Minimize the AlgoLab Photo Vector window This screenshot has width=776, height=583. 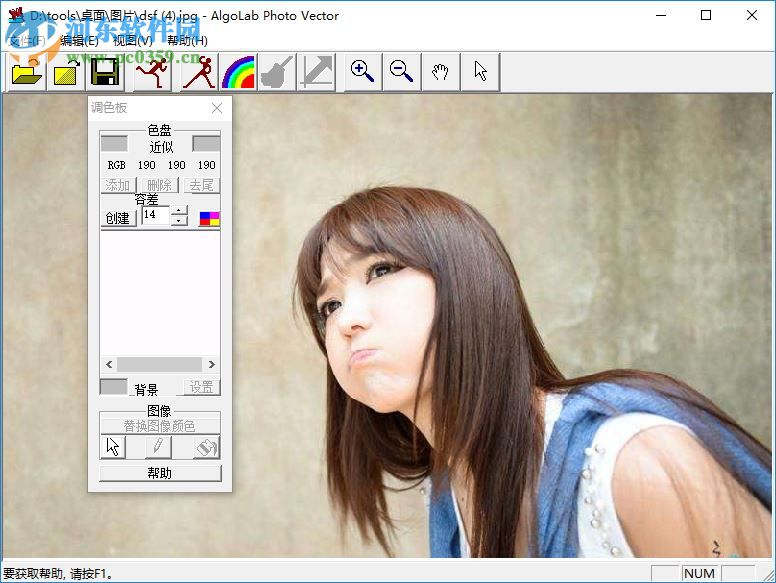(661, 15)
